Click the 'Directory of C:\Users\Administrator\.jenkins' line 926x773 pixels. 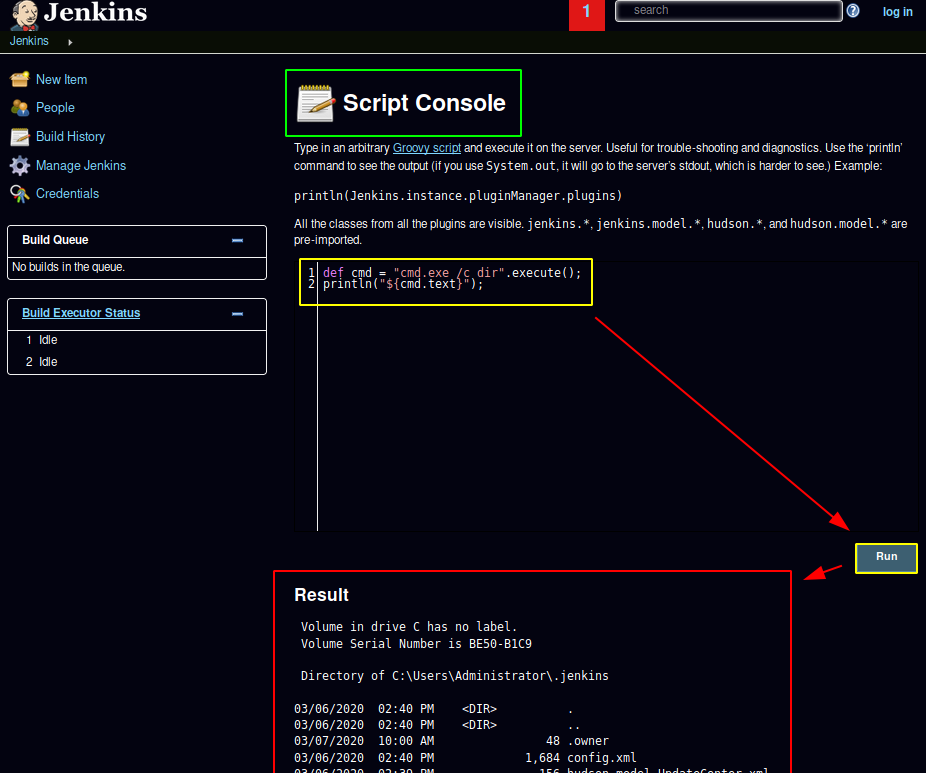[455, 676]
